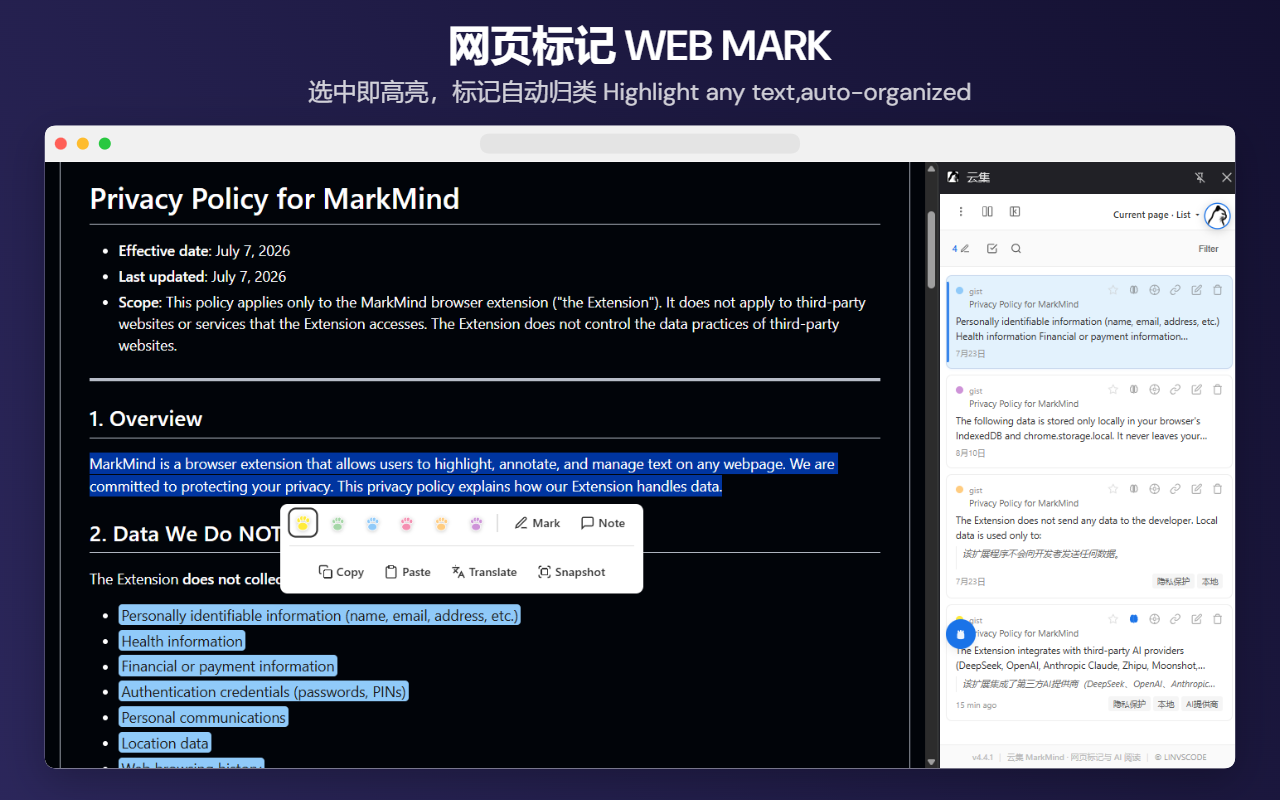Locate the 'Personally identifiable information' highlight on page
Viewport: 1280px width, 800px height.
[1155, 290]
